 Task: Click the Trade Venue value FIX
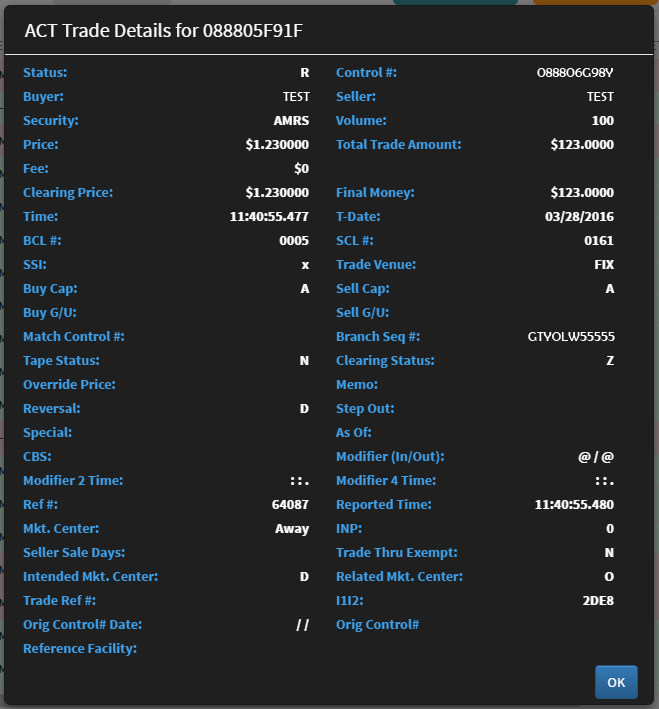click(604, 265)
